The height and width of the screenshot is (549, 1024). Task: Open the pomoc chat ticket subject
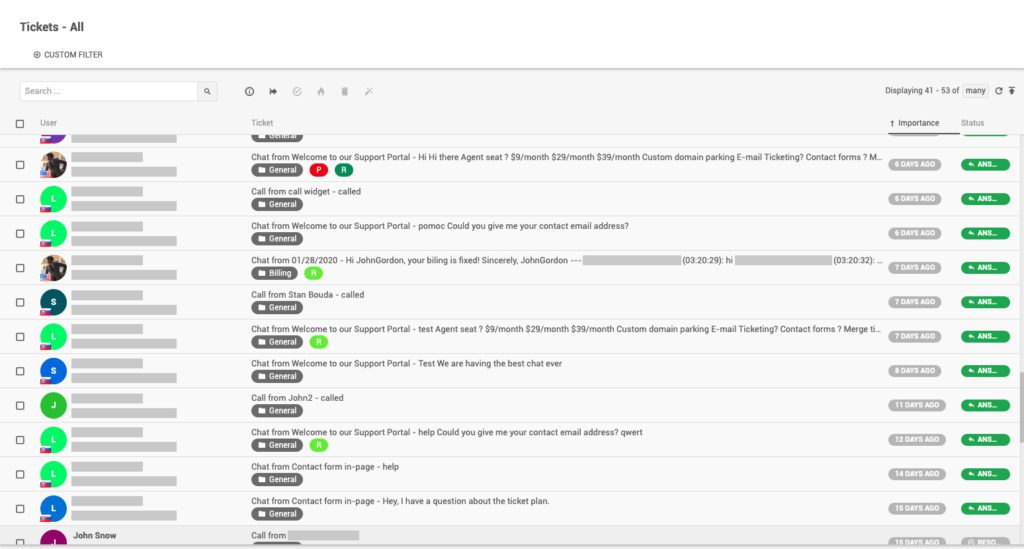(440, 226)
